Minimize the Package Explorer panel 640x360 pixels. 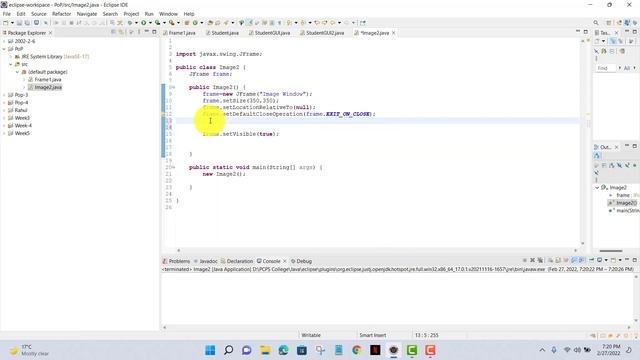[147, 32]
